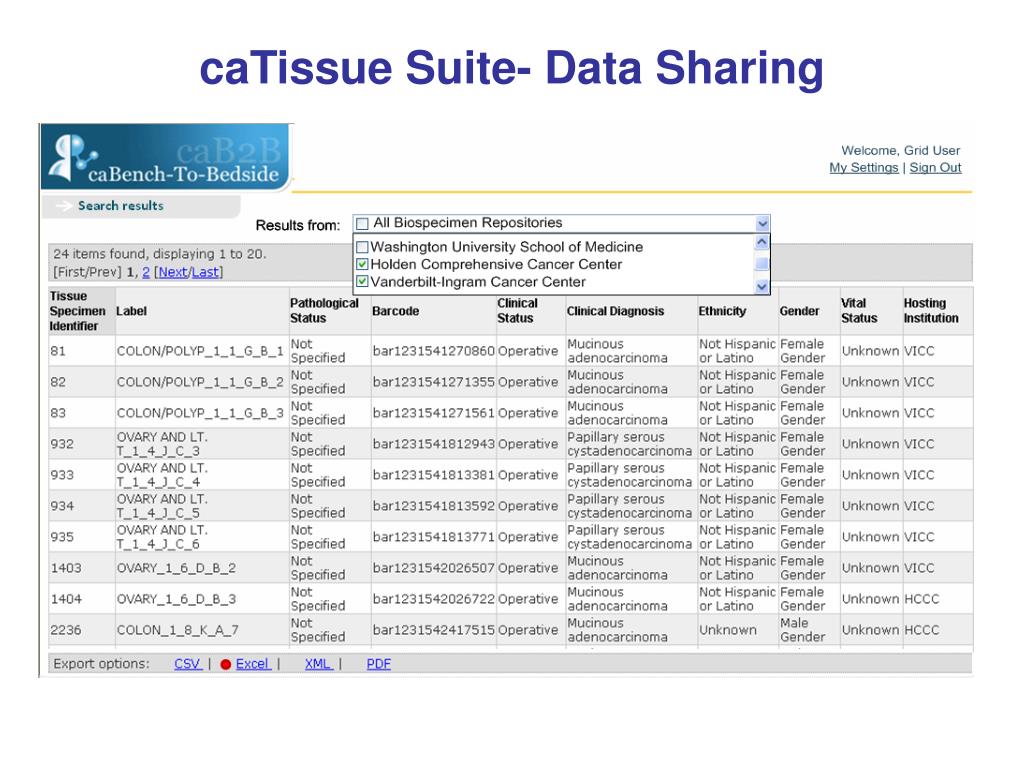Click the Next page link
1024x768 pixels.
[172, 272]
